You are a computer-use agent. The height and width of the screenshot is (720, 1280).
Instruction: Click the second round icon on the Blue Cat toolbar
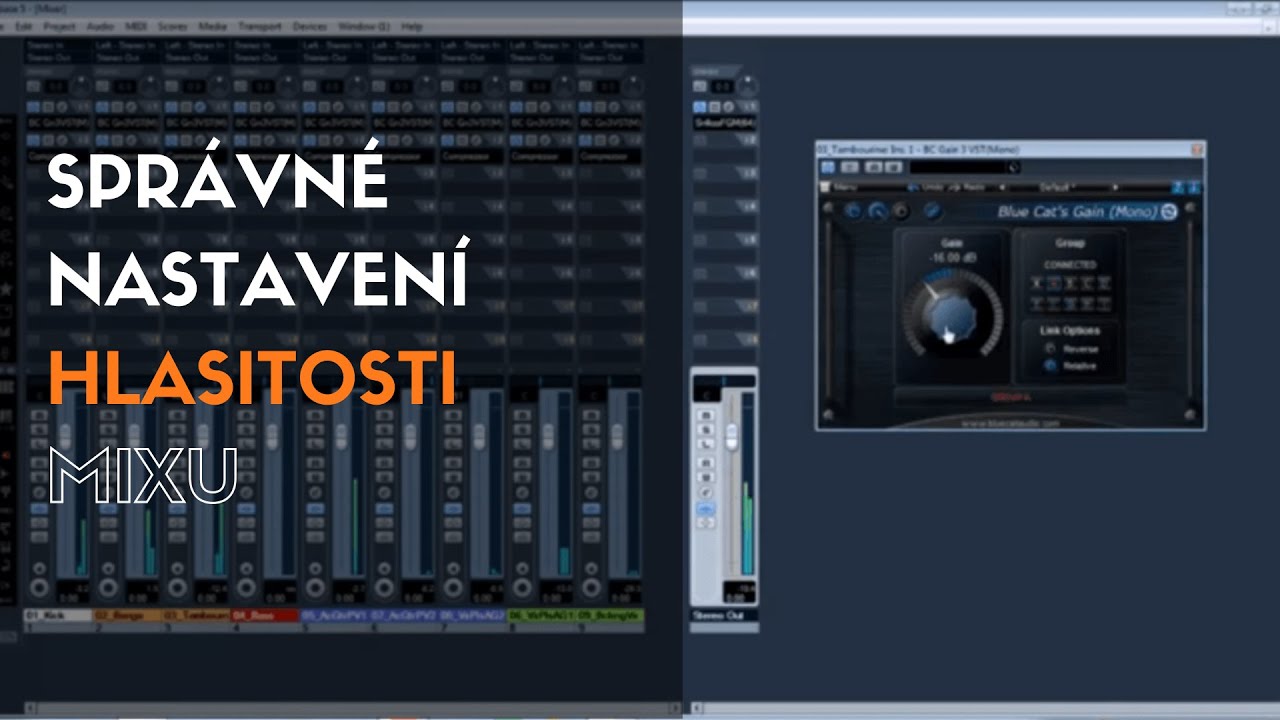tap(877, 211)
